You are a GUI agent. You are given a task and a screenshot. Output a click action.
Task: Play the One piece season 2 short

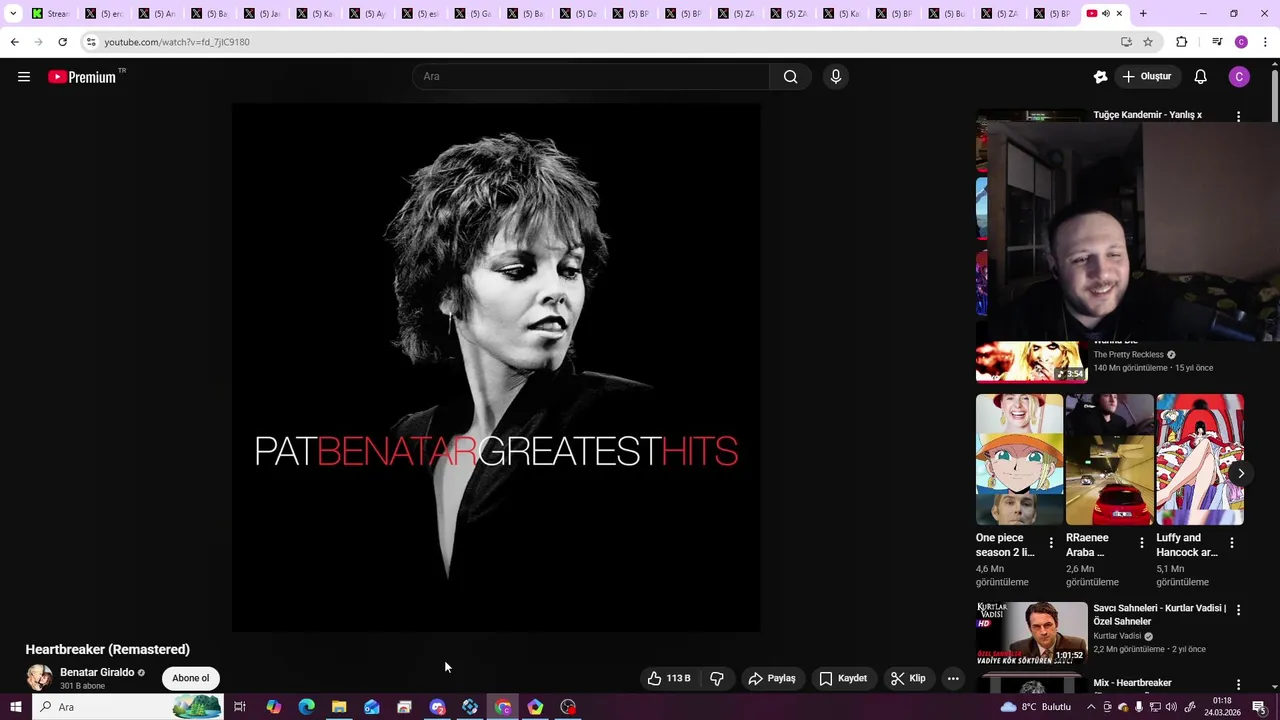(x=1019, y=459)
